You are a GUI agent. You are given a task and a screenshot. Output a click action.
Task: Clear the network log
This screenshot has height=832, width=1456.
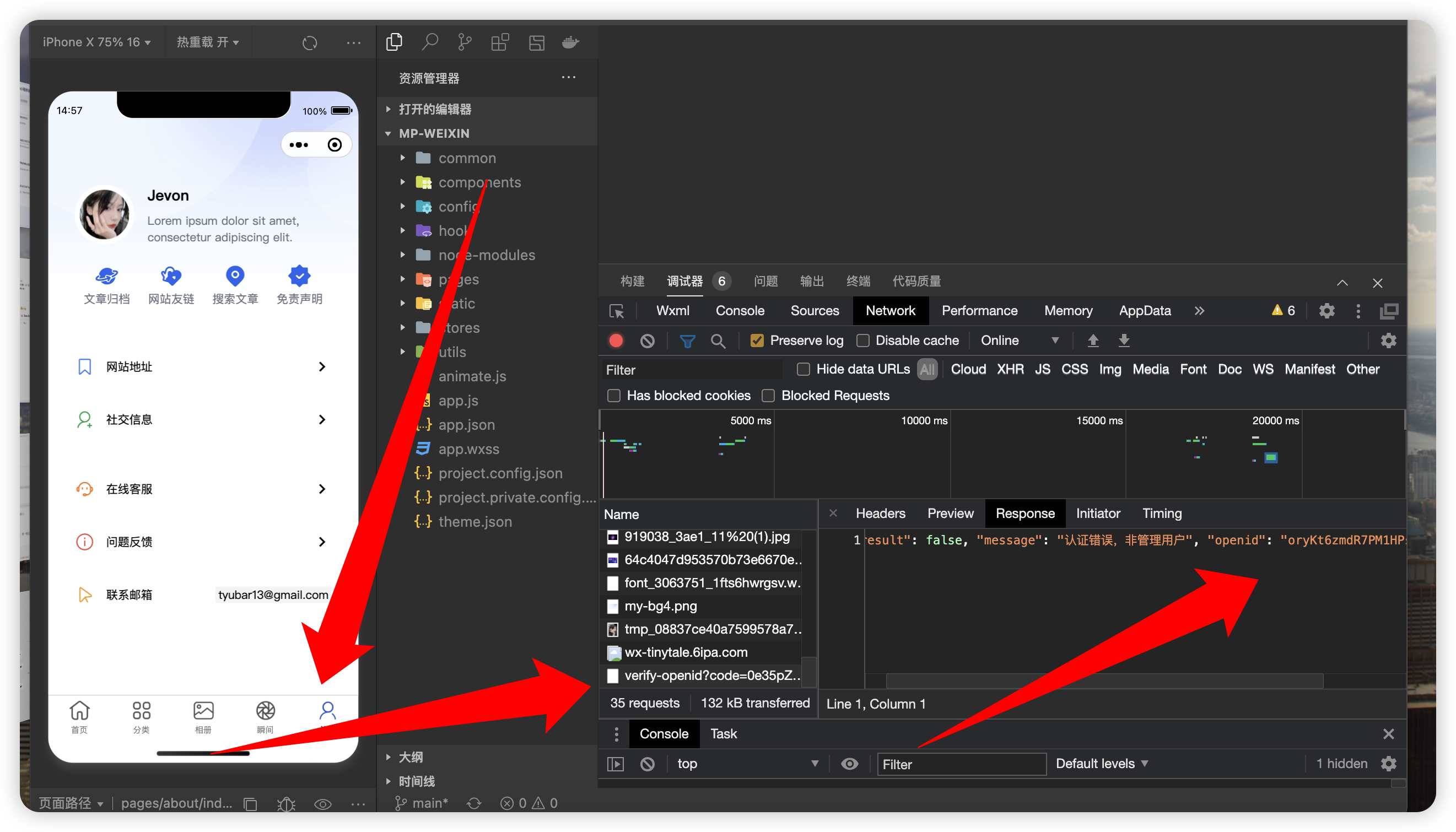647,341
